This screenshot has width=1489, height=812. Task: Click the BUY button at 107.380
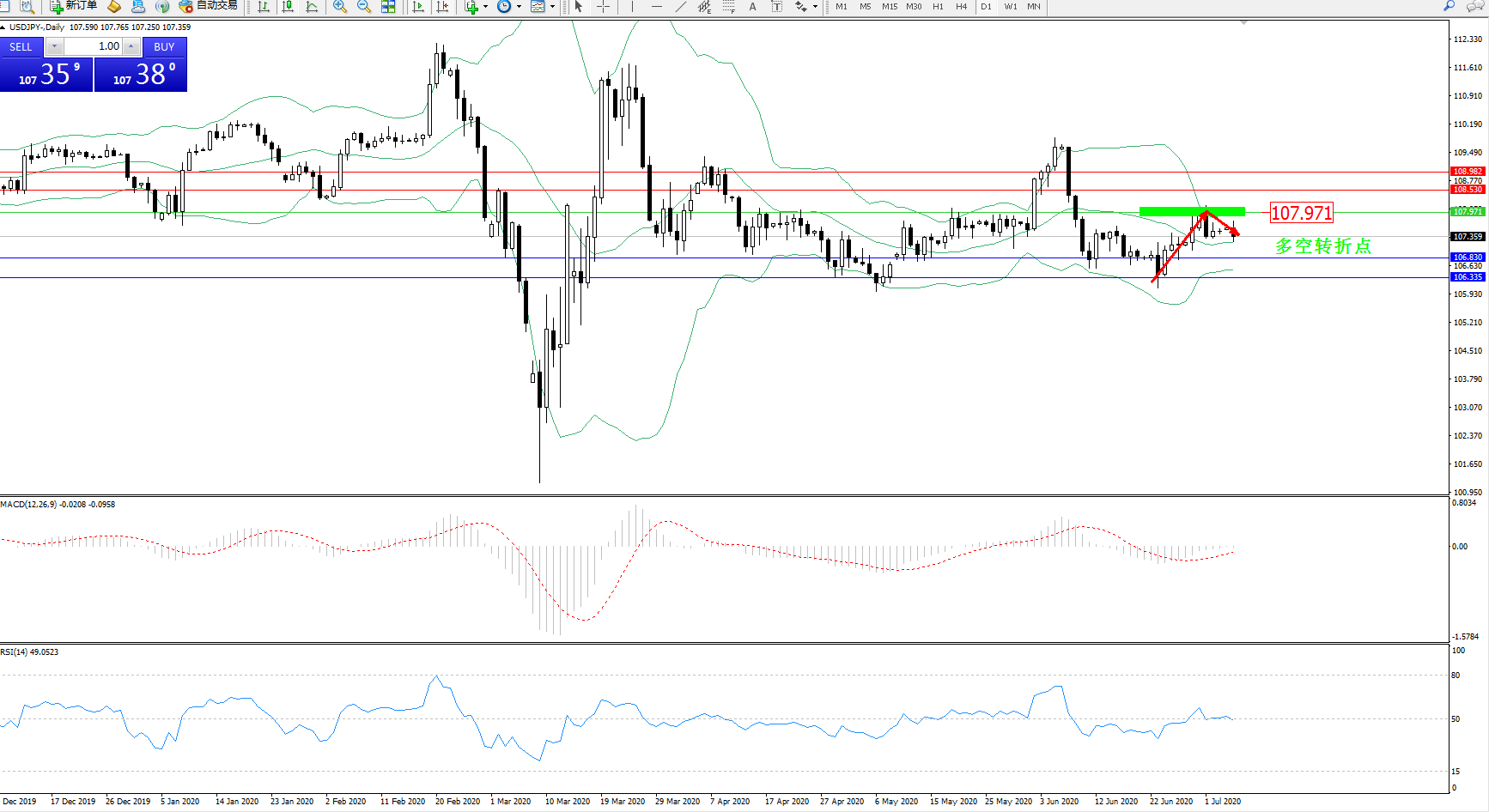coord(141,75)
